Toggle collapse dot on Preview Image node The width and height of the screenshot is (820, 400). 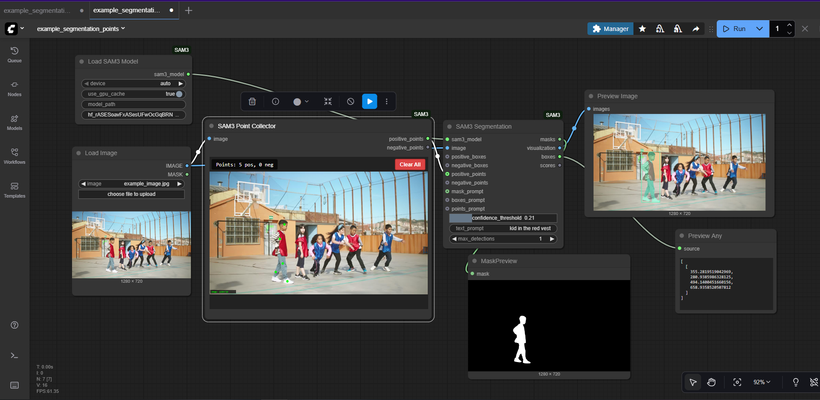(591, 96)
